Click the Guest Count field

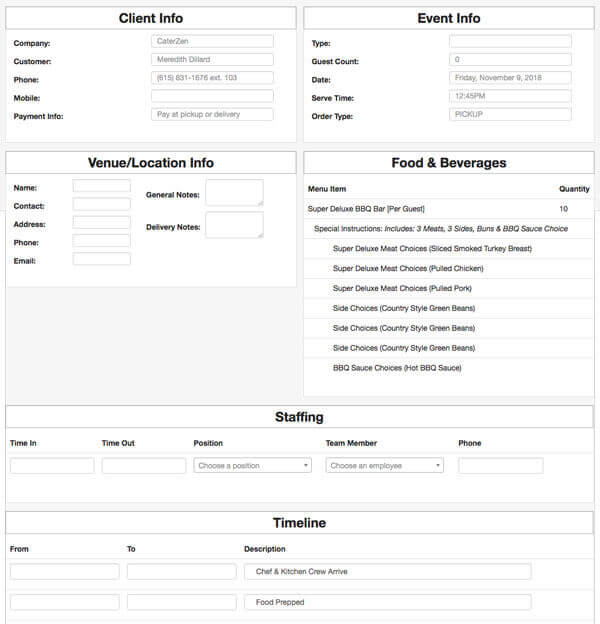[x=510, y=60]
